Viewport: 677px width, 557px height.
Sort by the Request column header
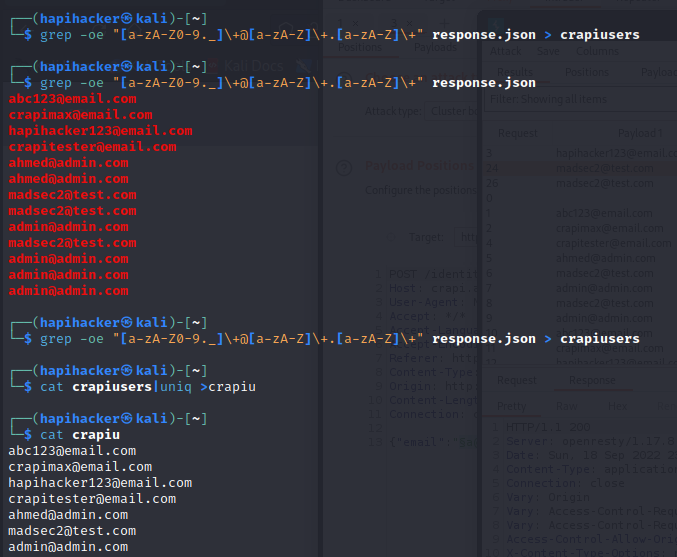517,132
